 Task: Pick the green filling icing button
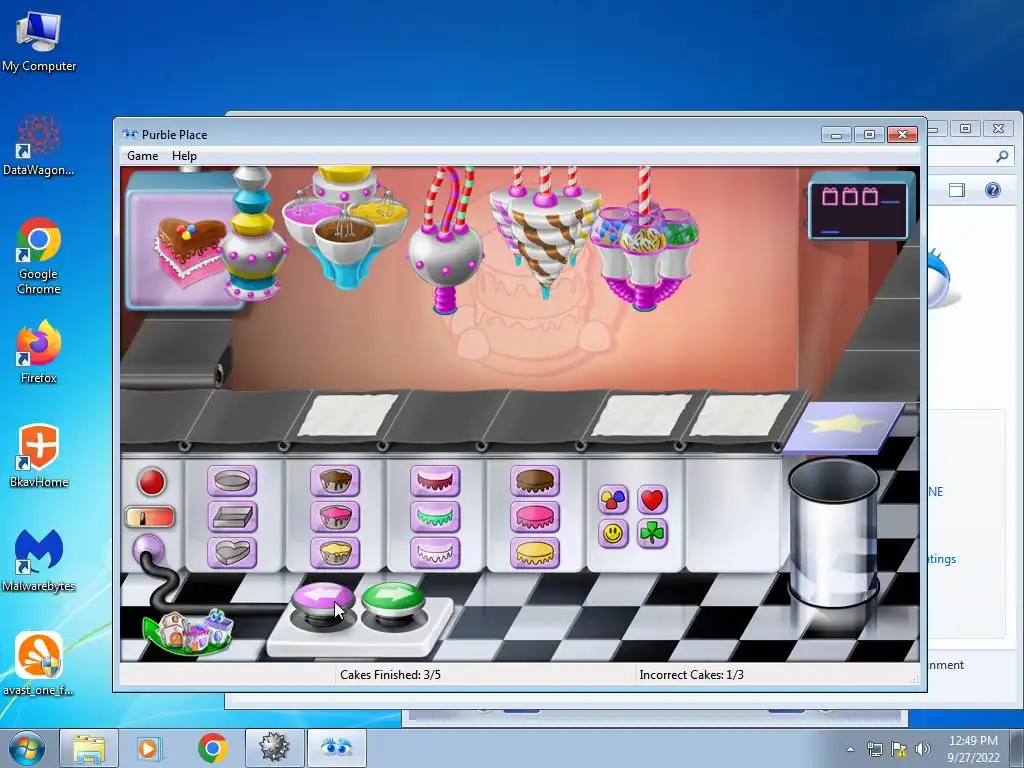pyautogui.click(x=435, y=517)
